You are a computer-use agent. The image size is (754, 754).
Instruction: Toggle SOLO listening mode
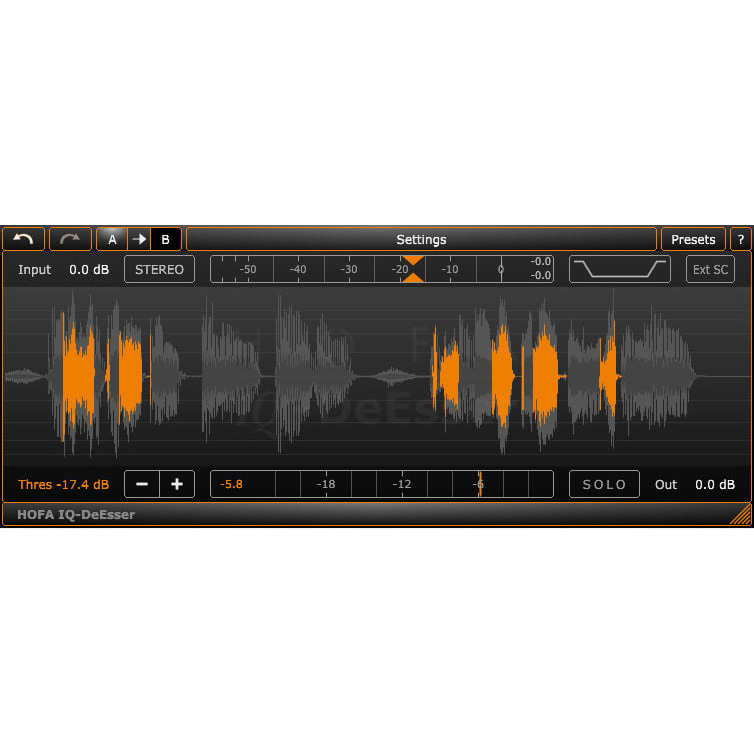tap(604, 484)
